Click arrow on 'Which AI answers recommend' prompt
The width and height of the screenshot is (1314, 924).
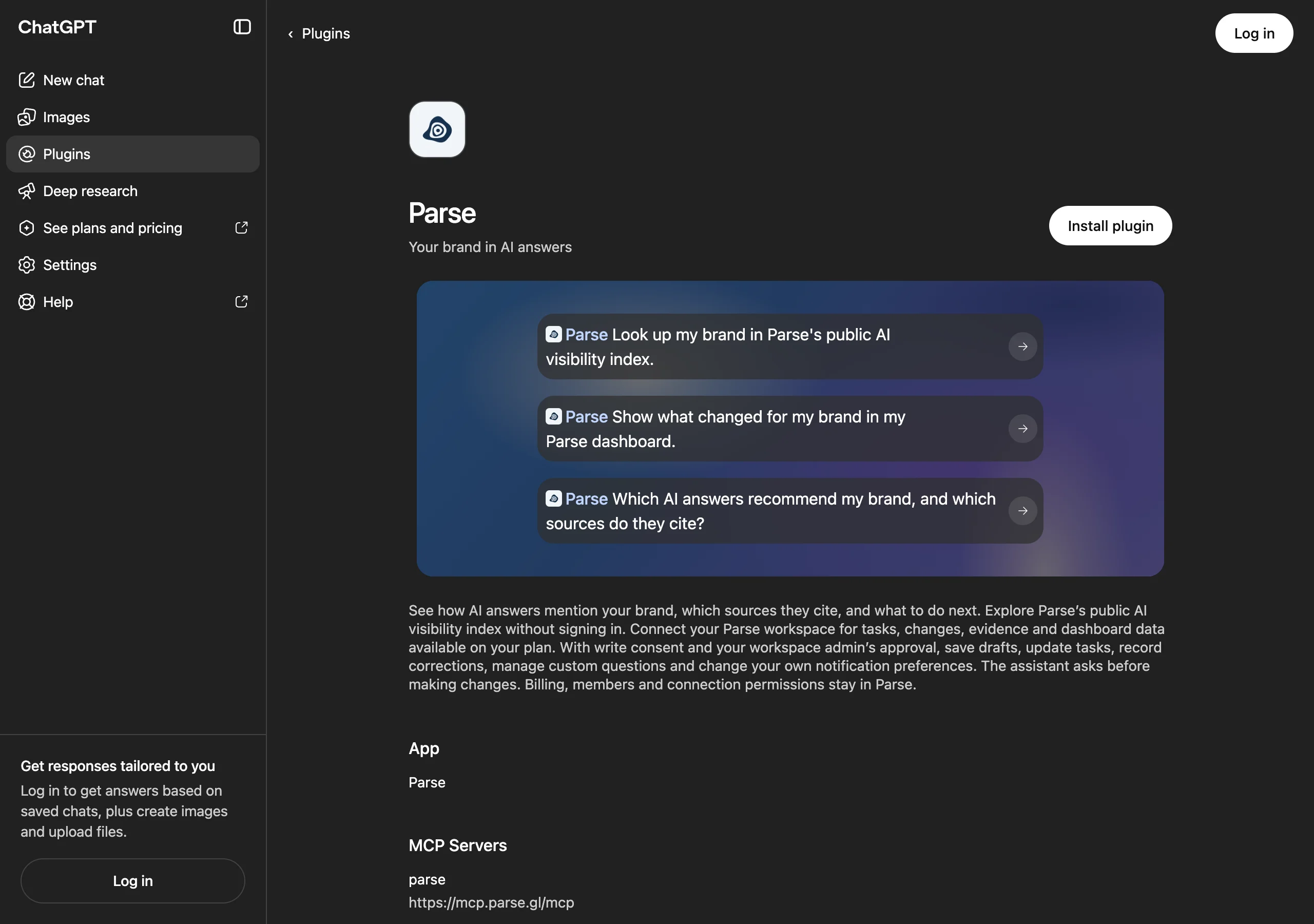[x=1022, y=511]
